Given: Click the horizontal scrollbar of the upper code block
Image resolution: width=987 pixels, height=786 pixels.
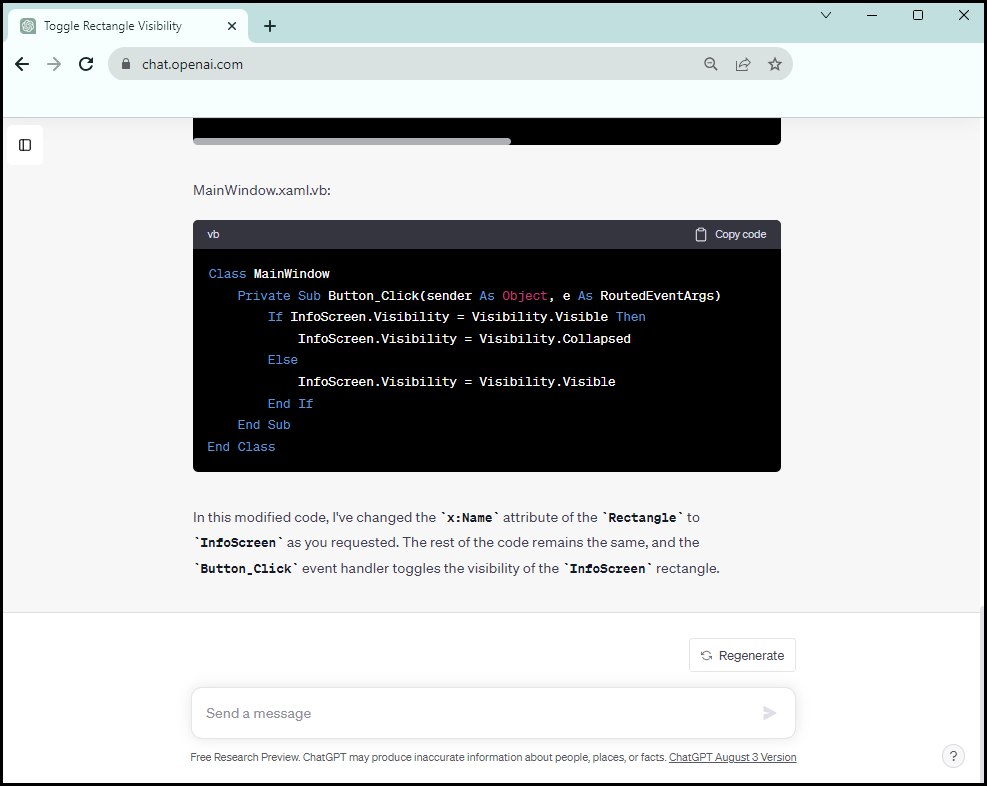Looking at the screenshot, I should (x=352, y=142).
